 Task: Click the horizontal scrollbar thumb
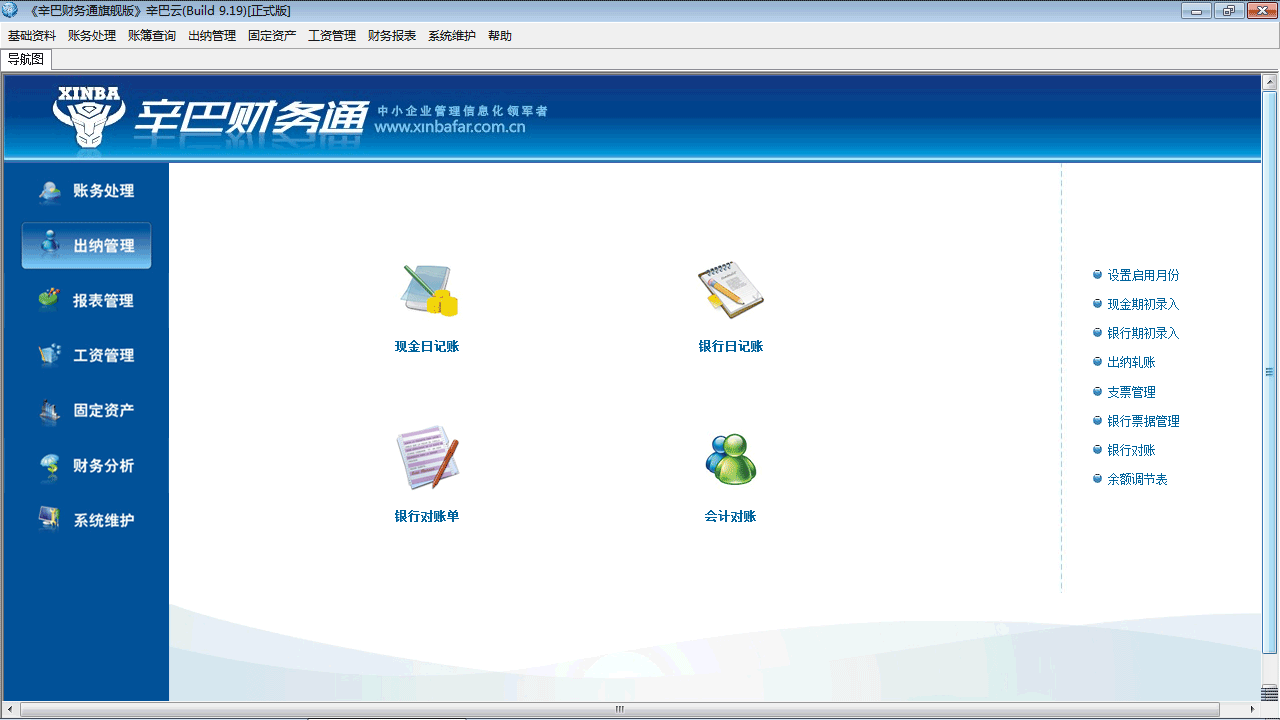[x=620, y=709]
